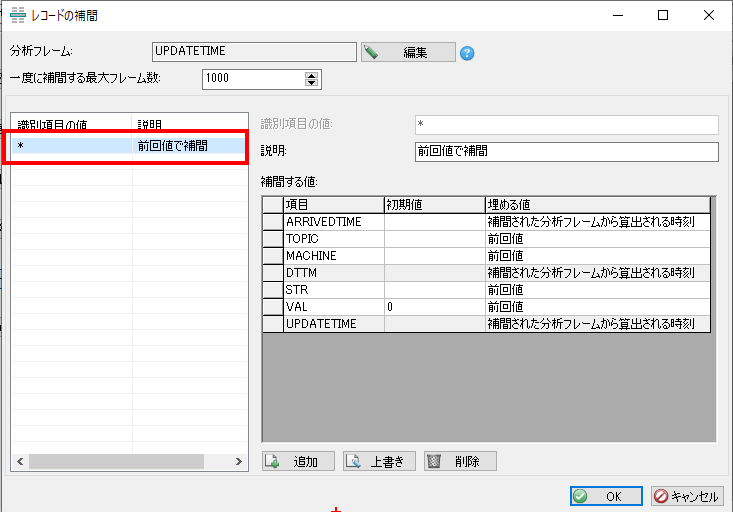Click the 分析フレーム field showing UPDATETIME
Image resolution: width=733 pixels, height=512 pixels.
[x=254, y=52]
